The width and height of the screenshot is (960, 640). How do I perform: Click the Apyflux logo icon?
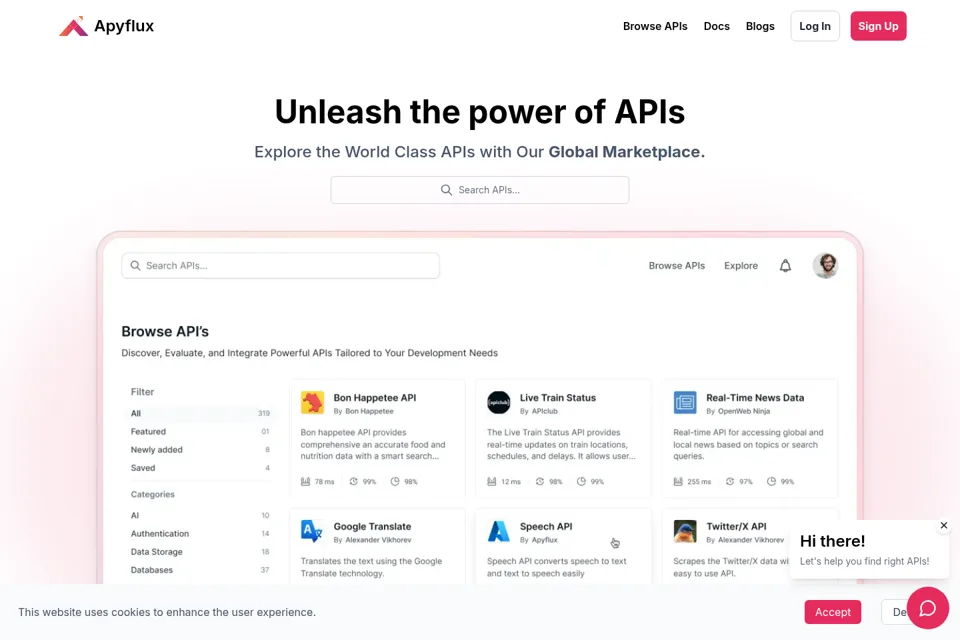pos(73,26)
